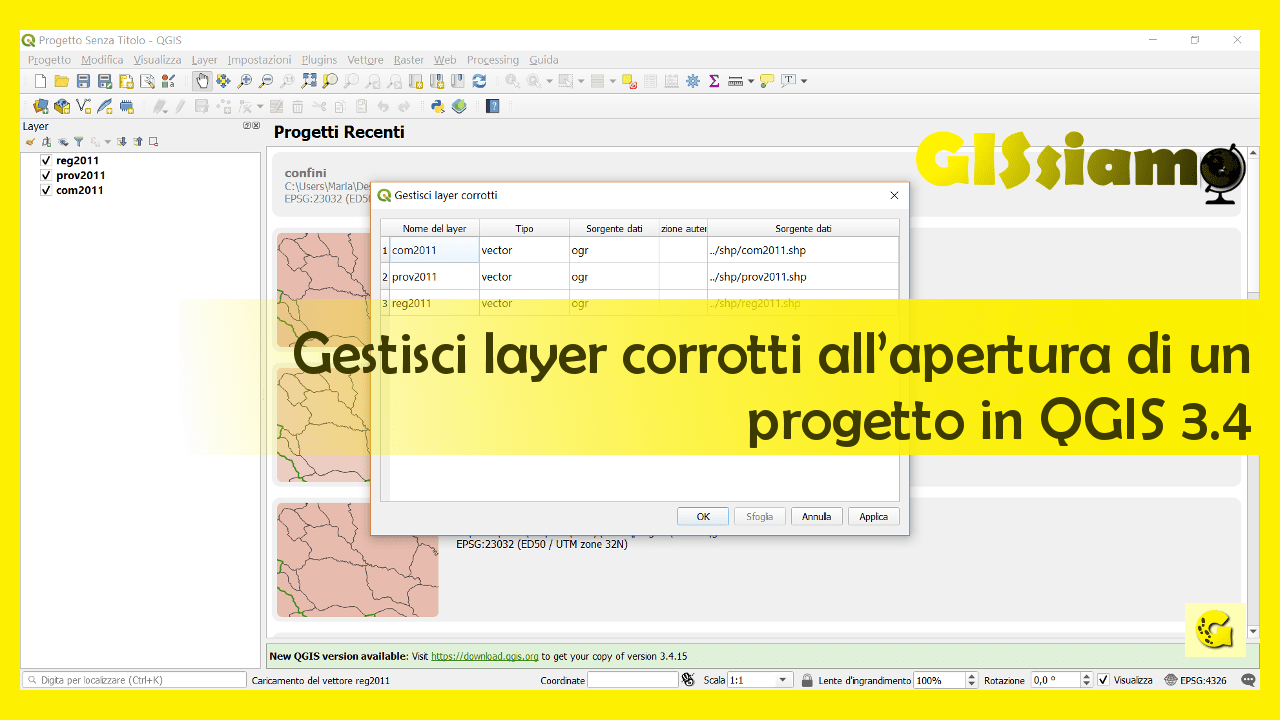This screenshot has width=1280, height=720.
Task: Open the Processing menu
Action: (493, 60)
